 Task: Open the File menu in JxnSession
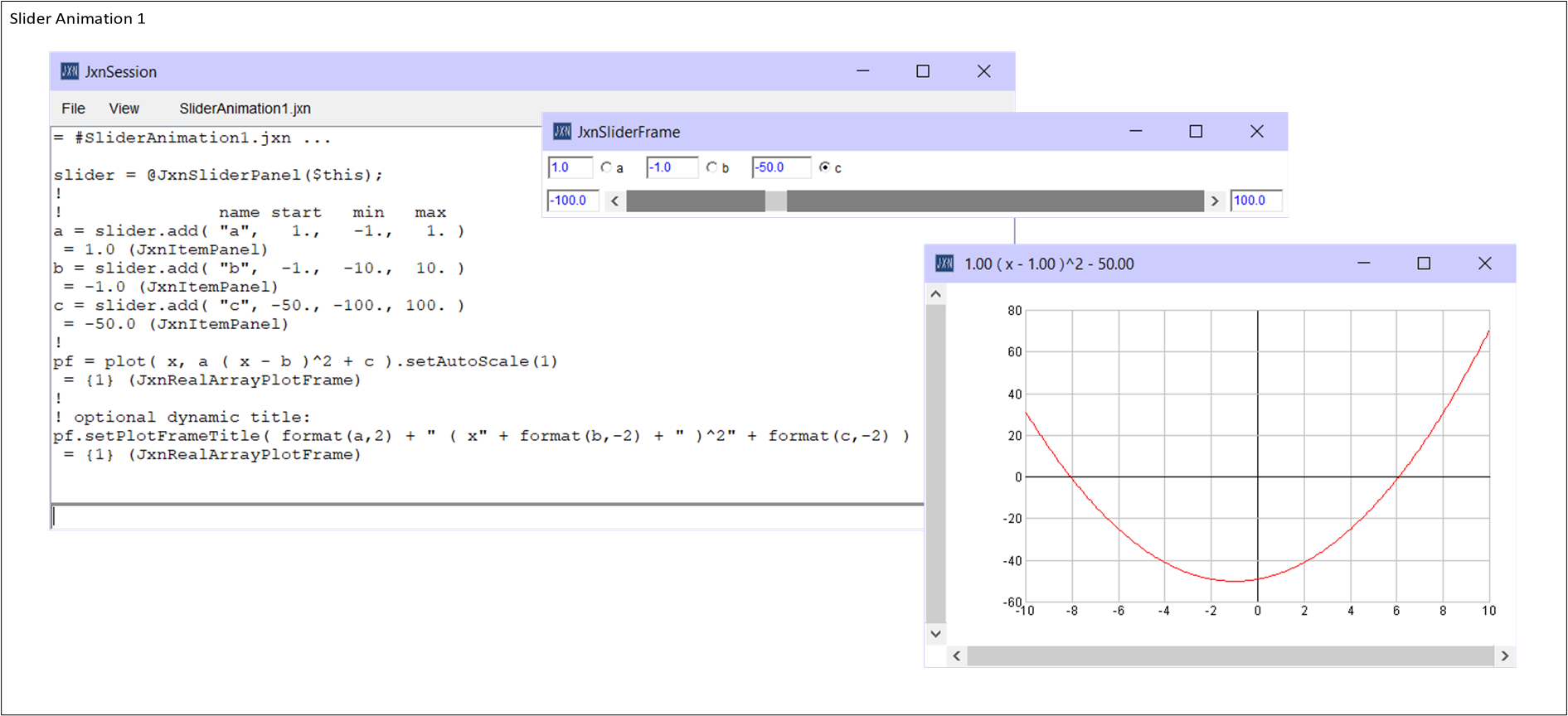click(x=73, y=109)
